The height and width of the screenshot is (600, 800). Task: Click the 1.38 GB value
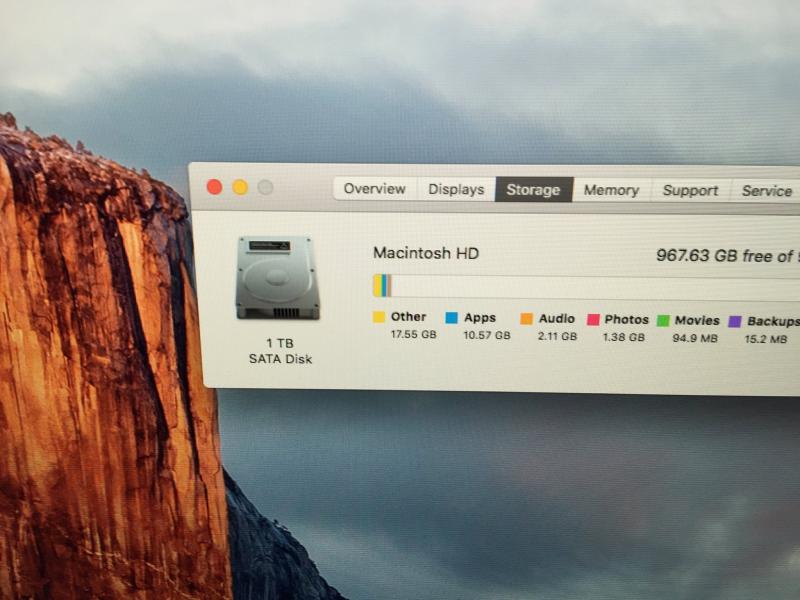tap(624, 337)
